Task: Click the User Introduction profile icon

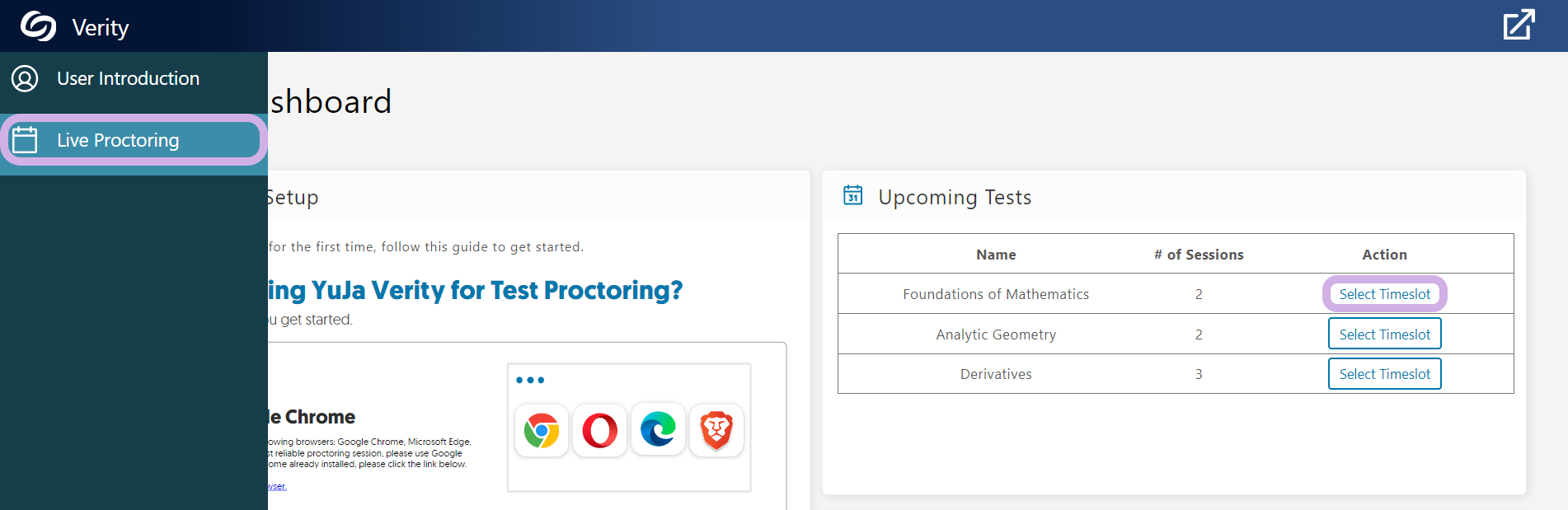Action: click(x=25, y=78)
